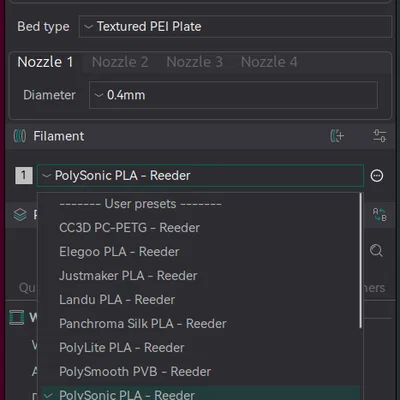Viewport: 400px width, 400px height.
Task: Collapse the PolySonic PLA filament dropdown
Action: point(200,176)
